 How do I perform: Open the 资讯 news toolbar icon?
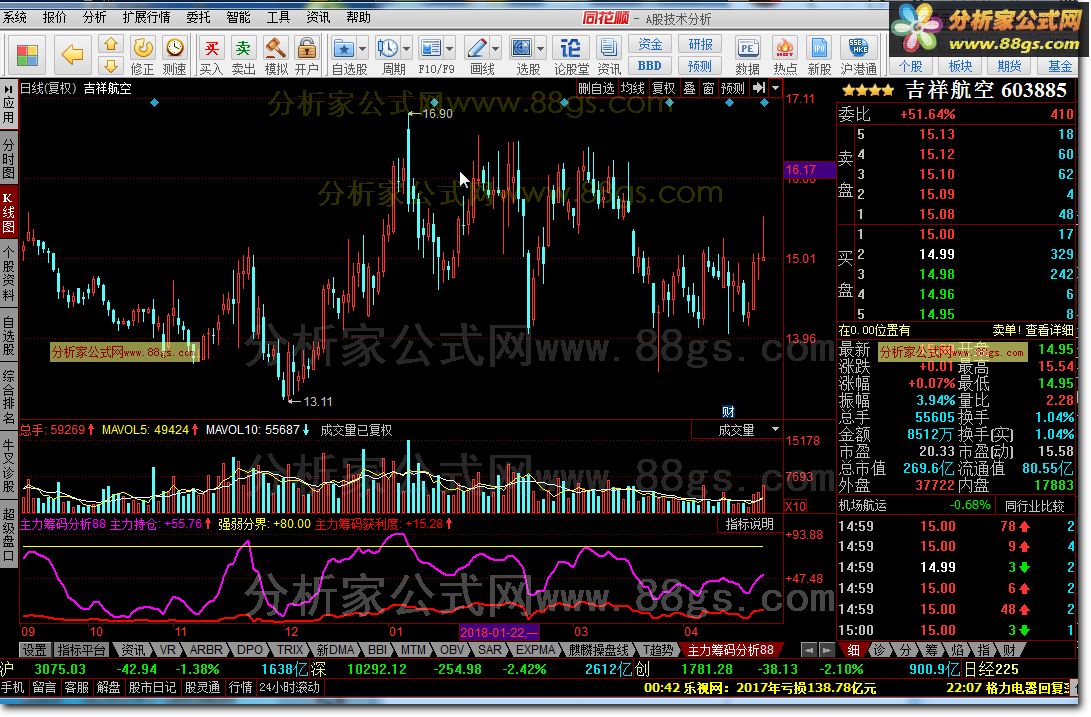tap(609, 55)
